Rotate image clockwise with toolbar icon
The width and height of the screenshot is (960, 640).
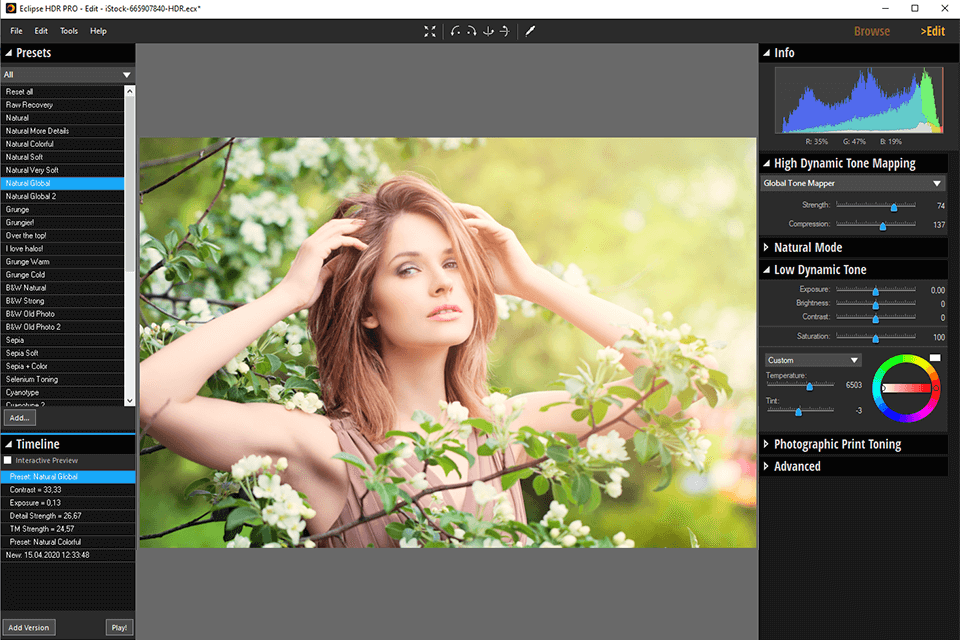472,31
